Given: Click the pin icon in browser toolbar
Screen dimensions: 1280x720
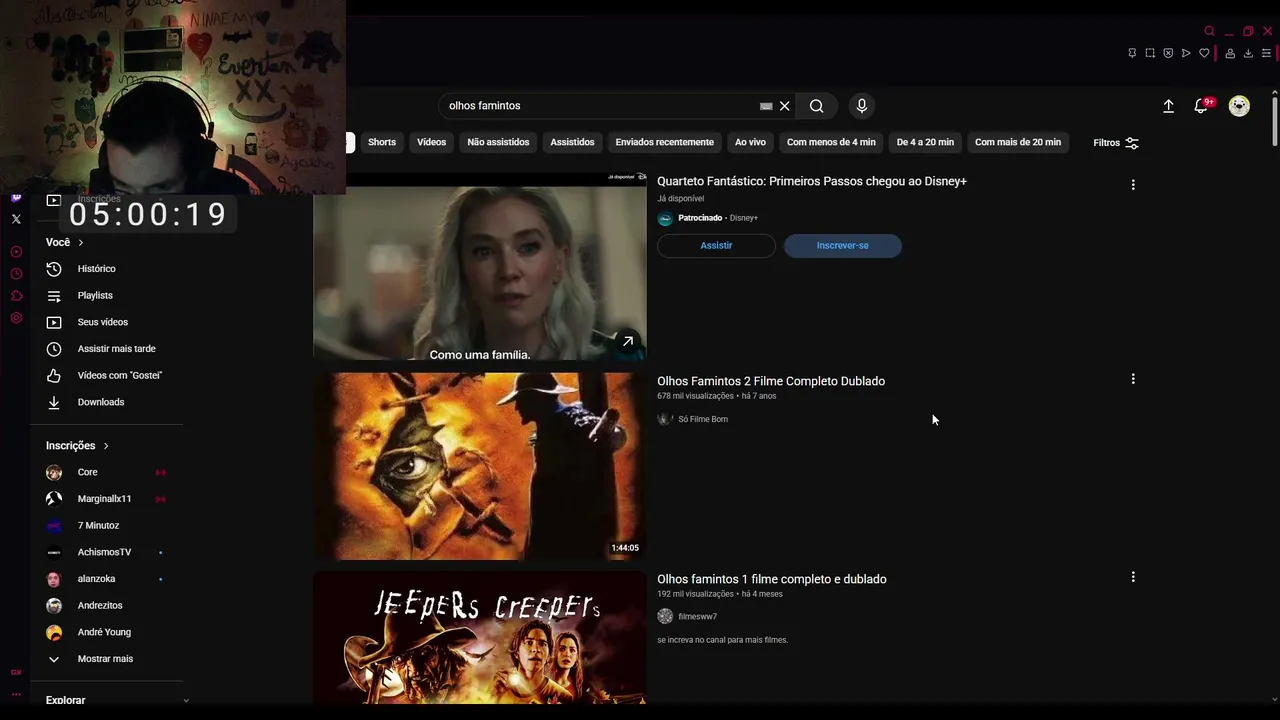Looking at the screenshot, I should pyautogui.click(x=1132, y=53).
